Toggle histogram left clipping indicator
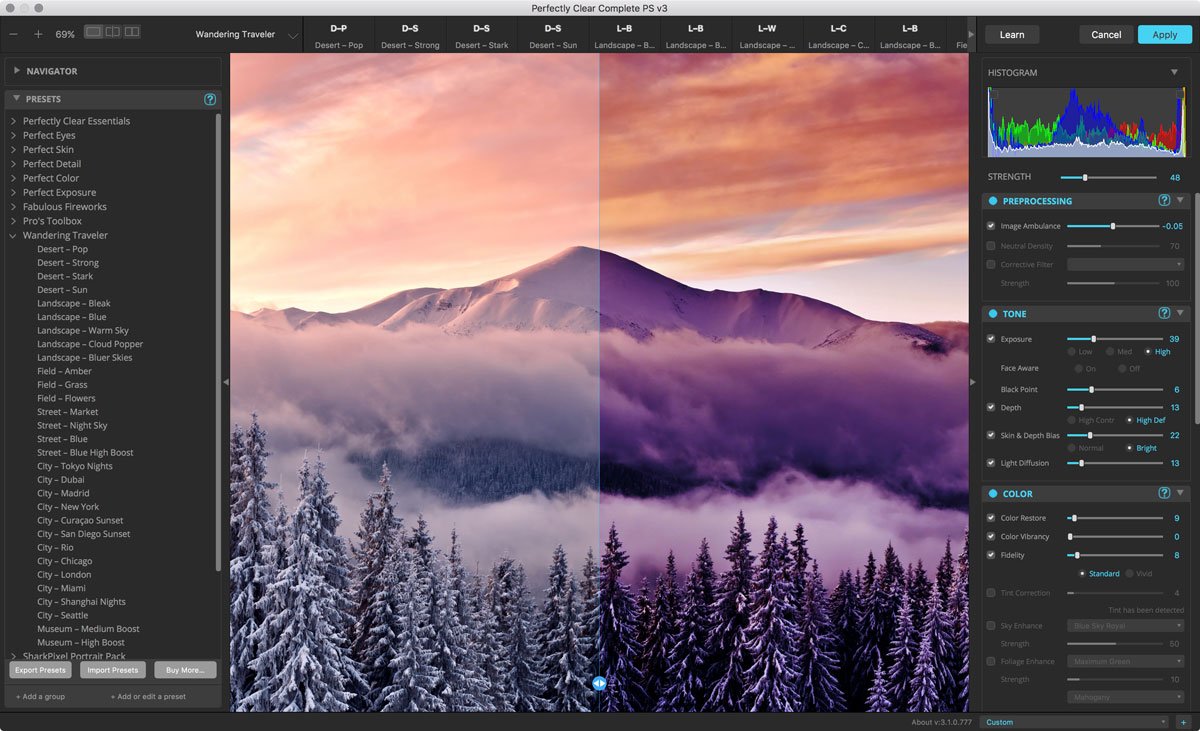 click(x=993, y=94)
